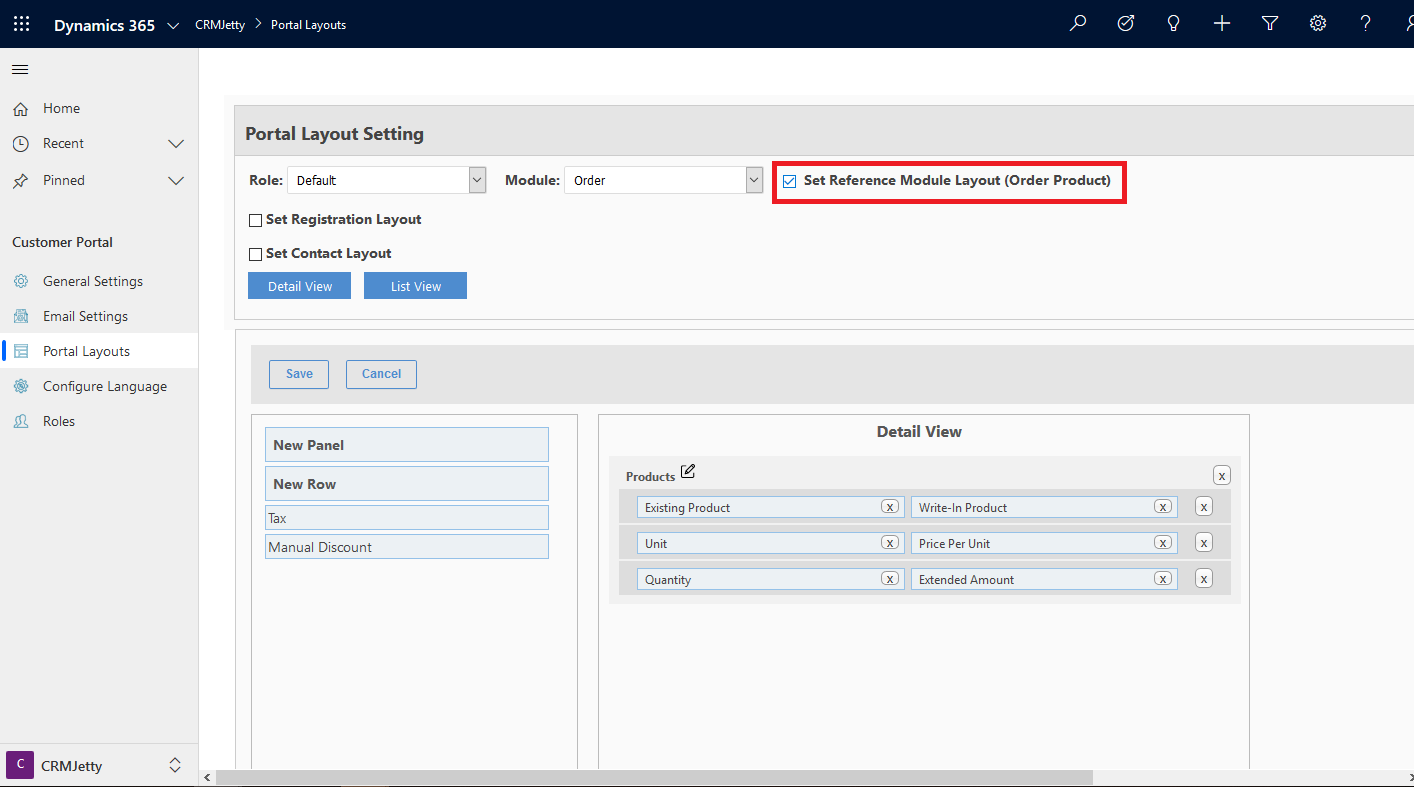The image size is (1414, 787).
Task: Click the pencil edit icon beside Products
Action: [688, 472]
